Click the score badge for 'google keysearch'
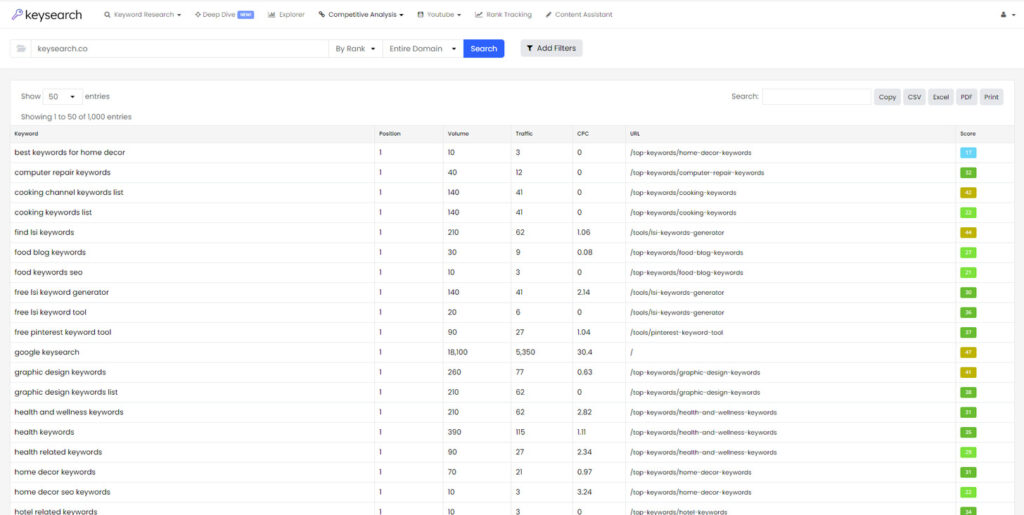 point(968,352)
